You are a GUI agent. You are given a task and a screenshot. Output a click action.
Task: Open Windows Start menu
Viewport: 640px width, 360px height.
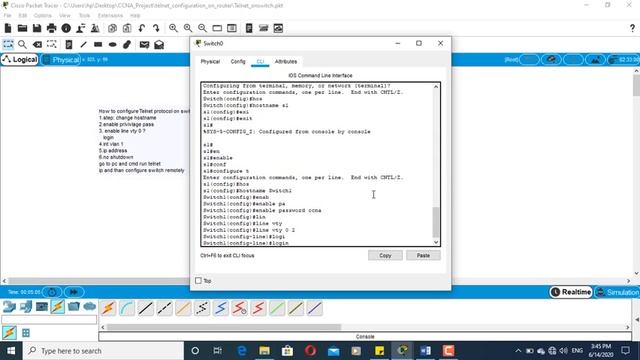pyautogui.click(x=11, y=351)
